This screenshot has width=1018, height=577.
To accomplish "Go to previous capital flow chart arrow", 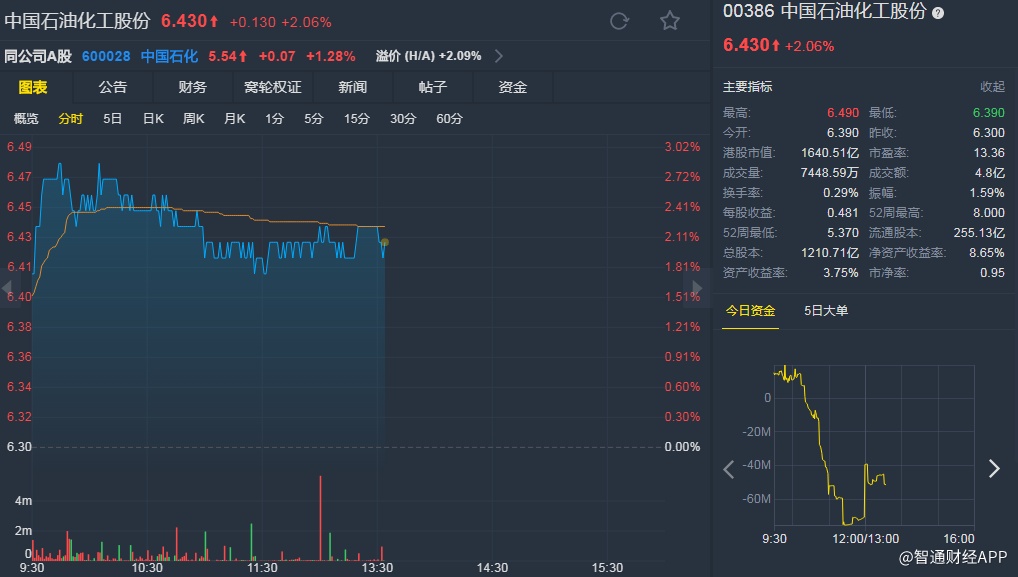I will tap(729, 468).
